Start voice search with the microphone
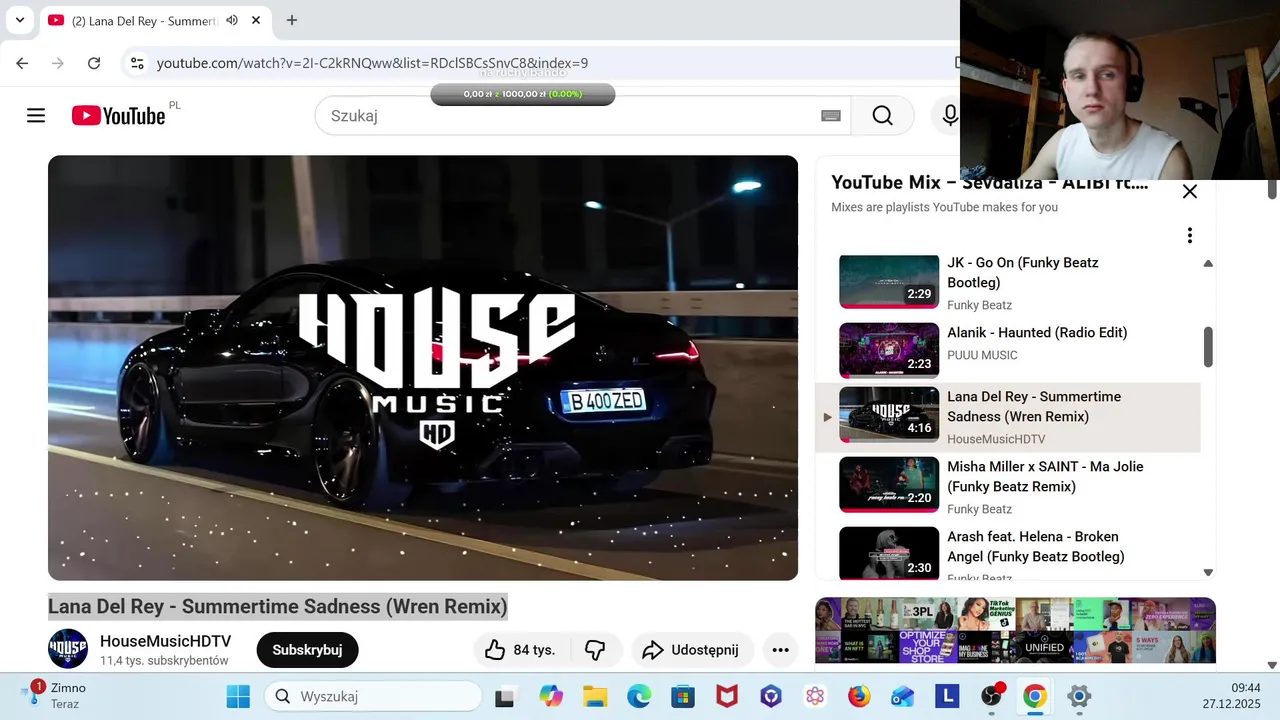The width and height of the screenshot is (1280, 720). (950, 116)
